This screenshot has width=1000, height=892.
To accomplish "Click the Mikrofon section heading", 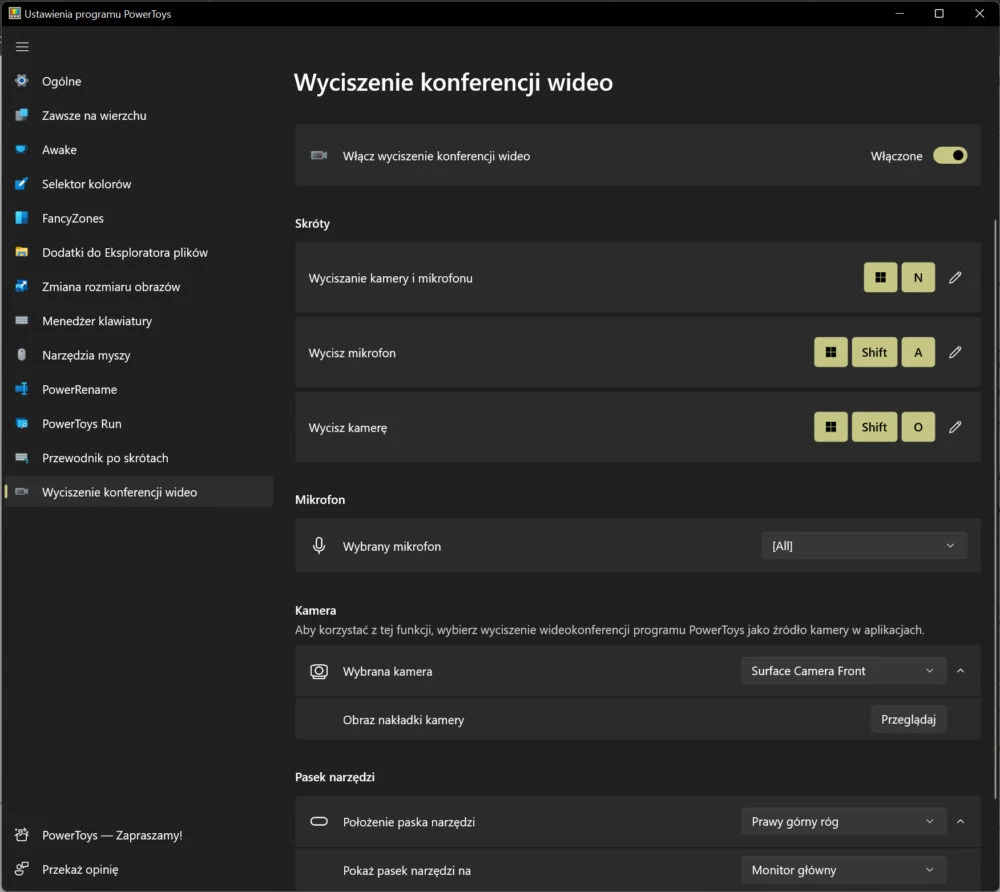I will [320, 499].
